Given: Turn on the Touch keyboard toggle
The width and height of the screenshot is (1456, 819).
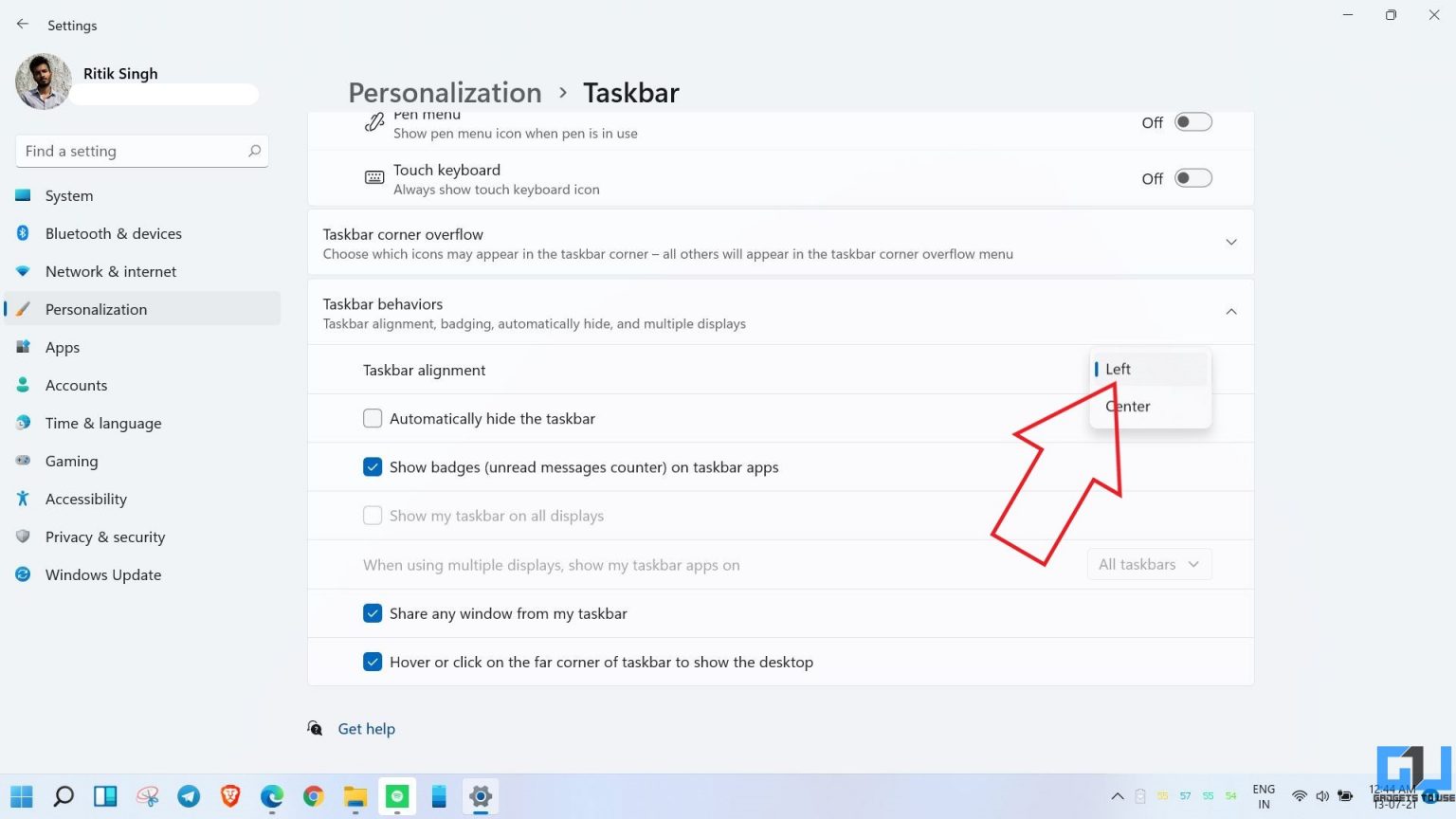Looking at the screenshot, I should coord(1193,177).
